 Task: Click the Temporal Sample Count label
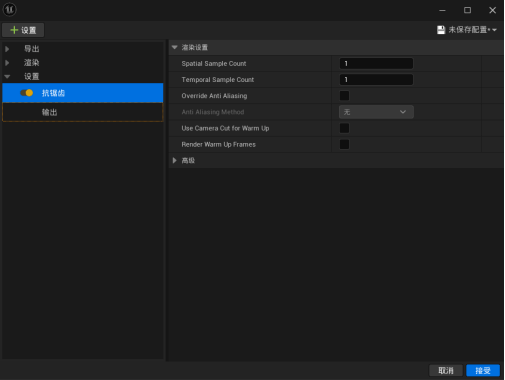tap(218, 80)
